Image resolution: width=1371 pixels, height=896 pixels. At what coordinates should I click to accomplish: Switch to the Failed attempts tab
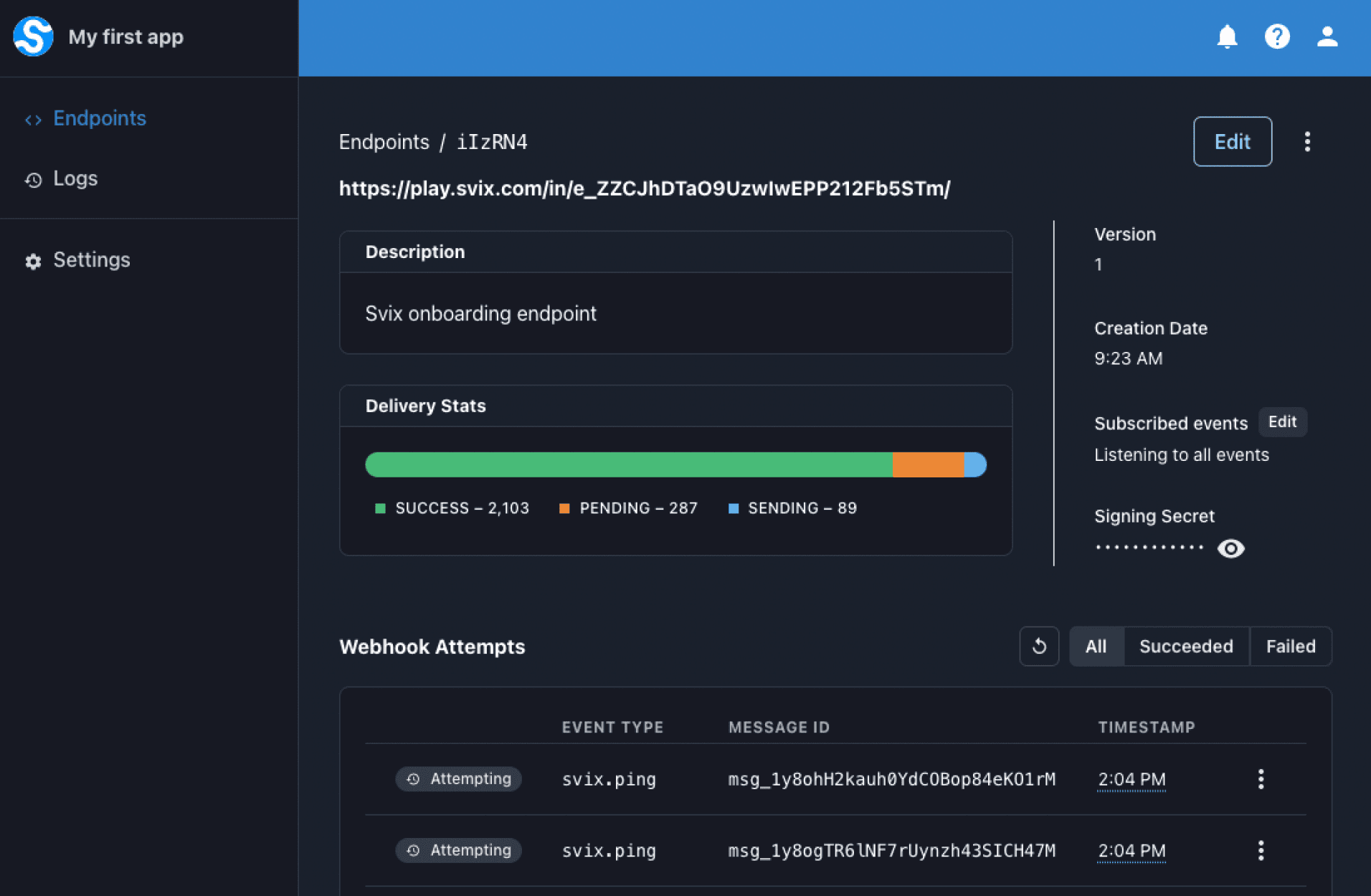1291,646
